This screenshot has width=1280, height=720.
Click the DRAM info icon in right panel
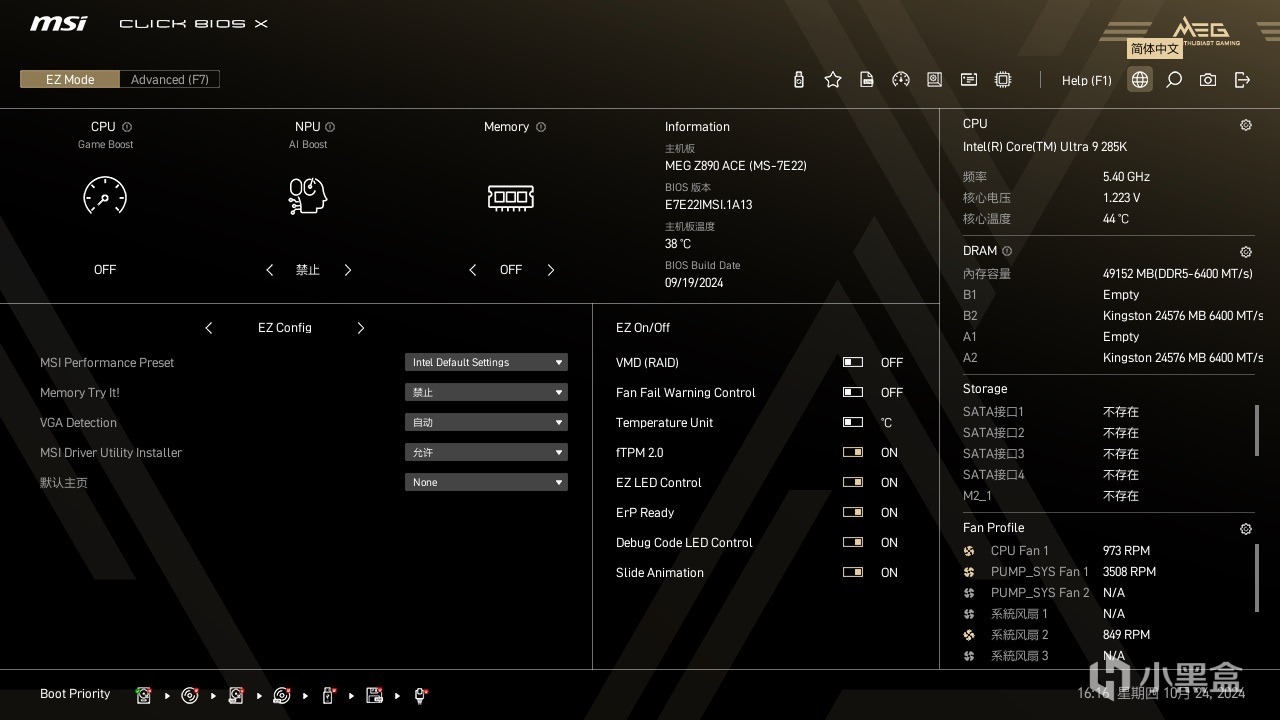coord(1007,251)
